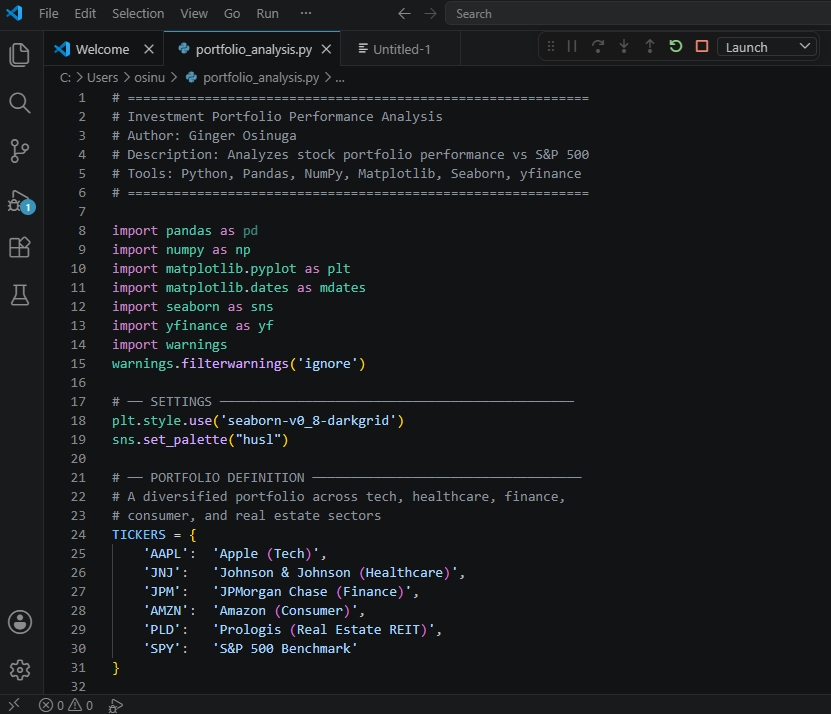Click 'Prologis (Real Estate REIT)' string
Viewport: 831px width, 714px height.
point(324,630)
